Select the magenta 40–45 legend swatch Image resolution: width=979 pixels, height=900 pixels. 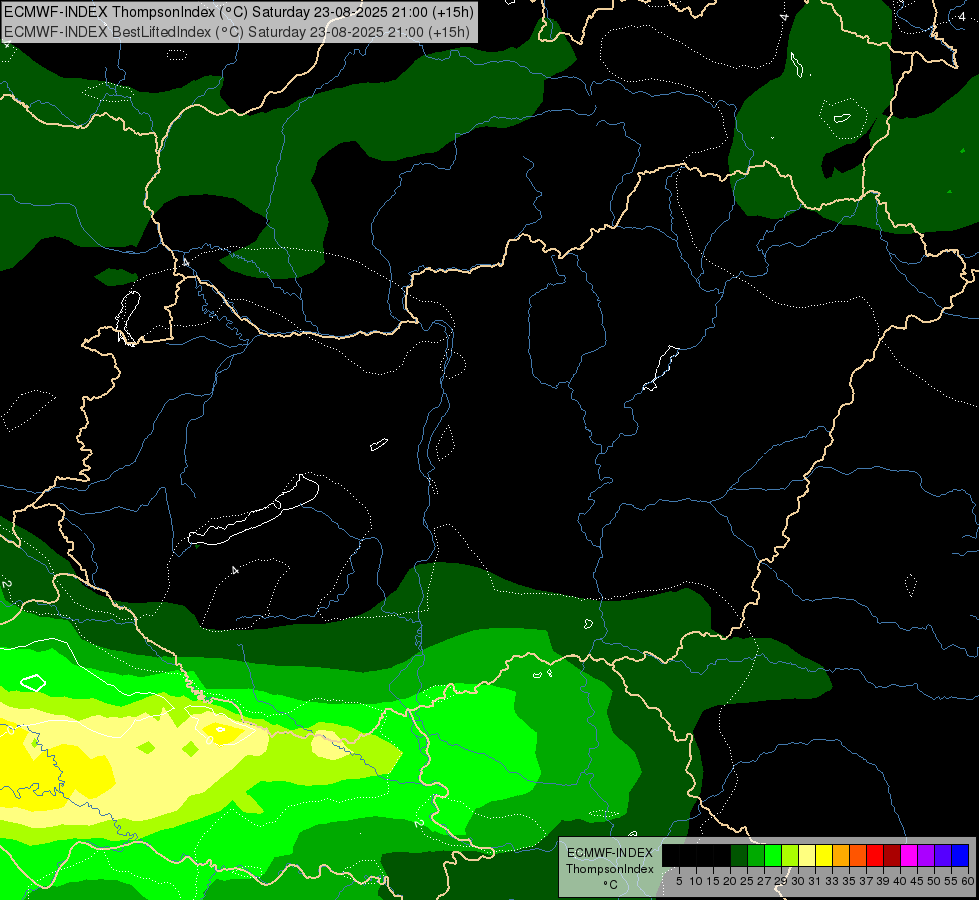(910, 855)
